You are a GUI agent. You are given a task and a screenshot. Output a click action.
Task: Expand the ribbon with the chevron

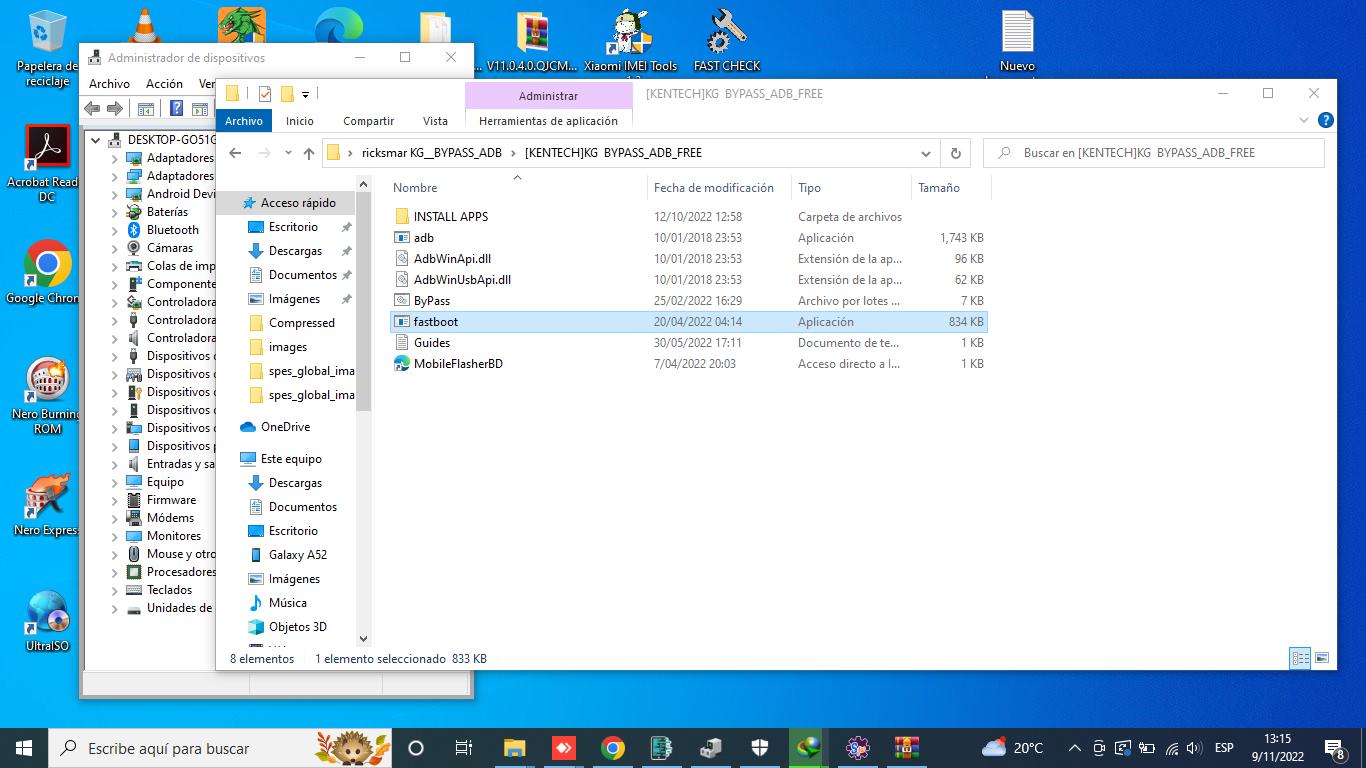1304,120
